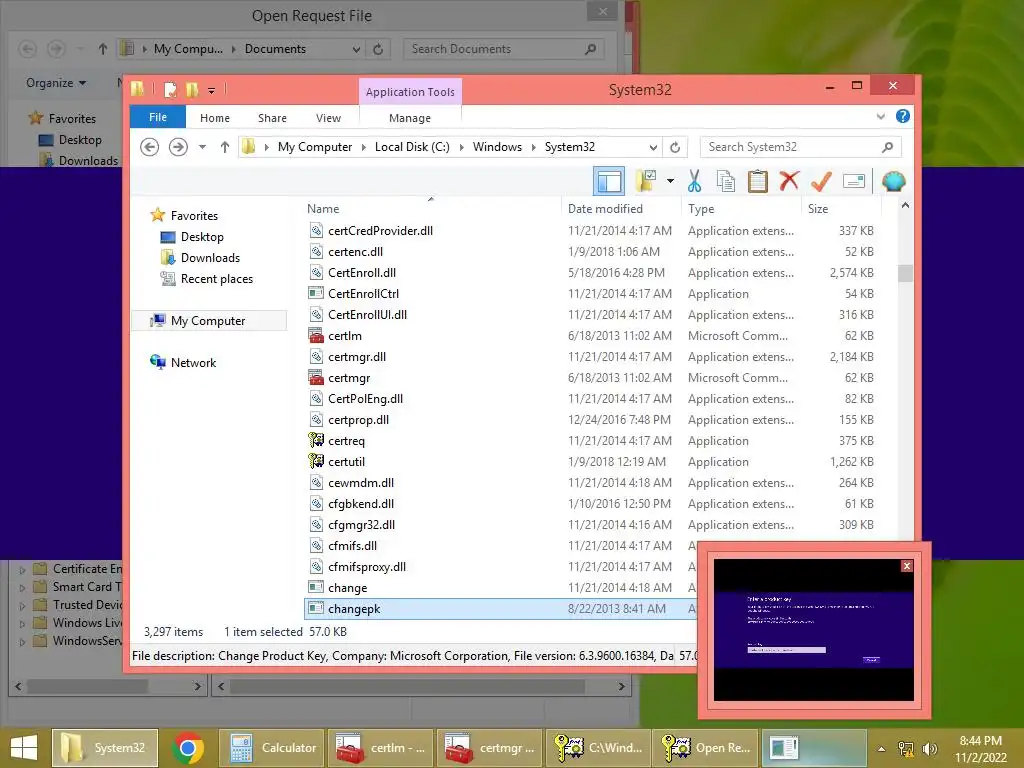Screen dimensions: 1024x768
Task: Open the View ribbon tab
Action: click(328, 118)
